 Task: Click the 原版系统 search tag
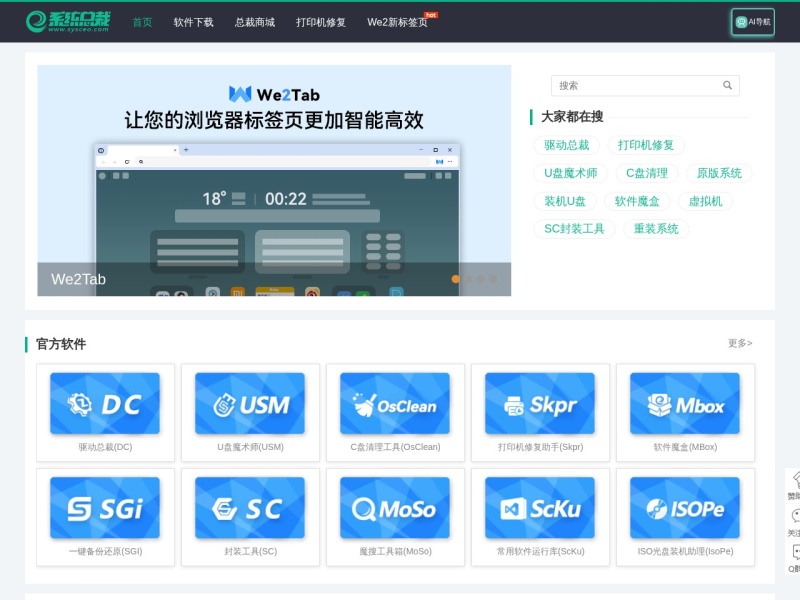(719, 173)
